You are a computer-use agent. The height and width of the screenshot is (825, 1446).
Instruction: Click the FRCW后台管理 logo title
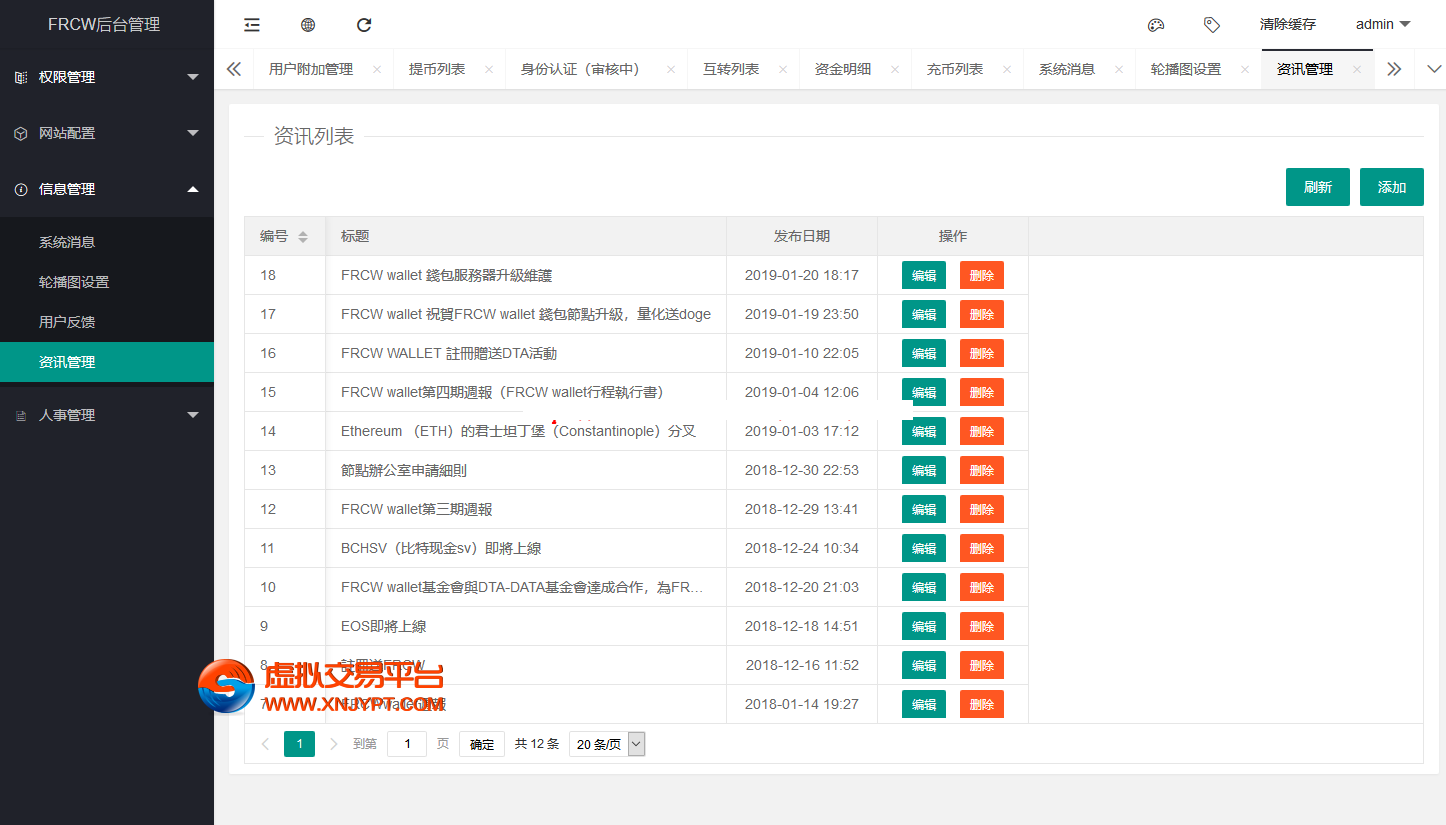click(x=104, y=24)
